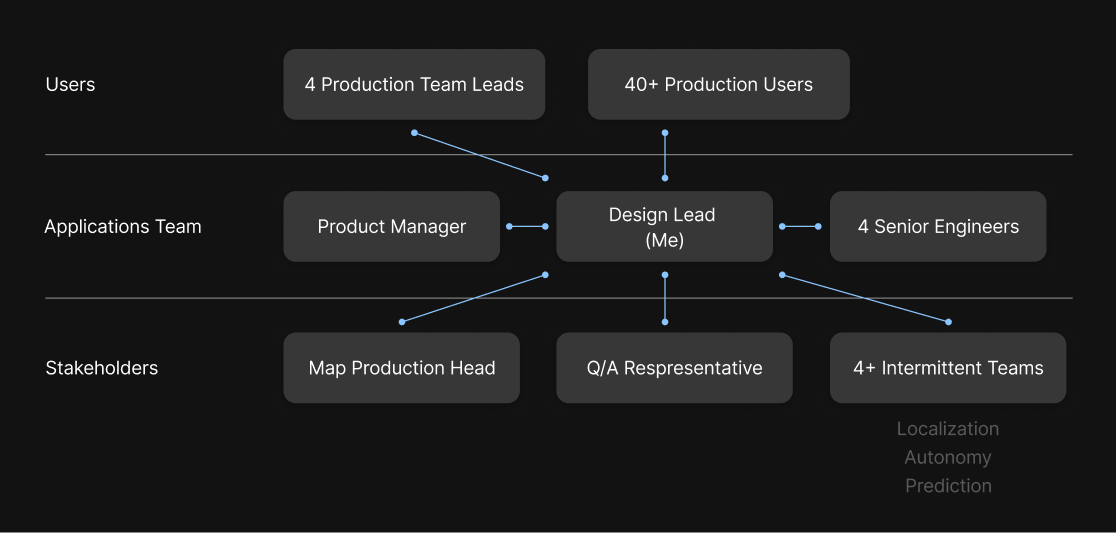Click the 4 Production Team Leads box
This screenshot has width=1116, height=533.
click(414, 85)
